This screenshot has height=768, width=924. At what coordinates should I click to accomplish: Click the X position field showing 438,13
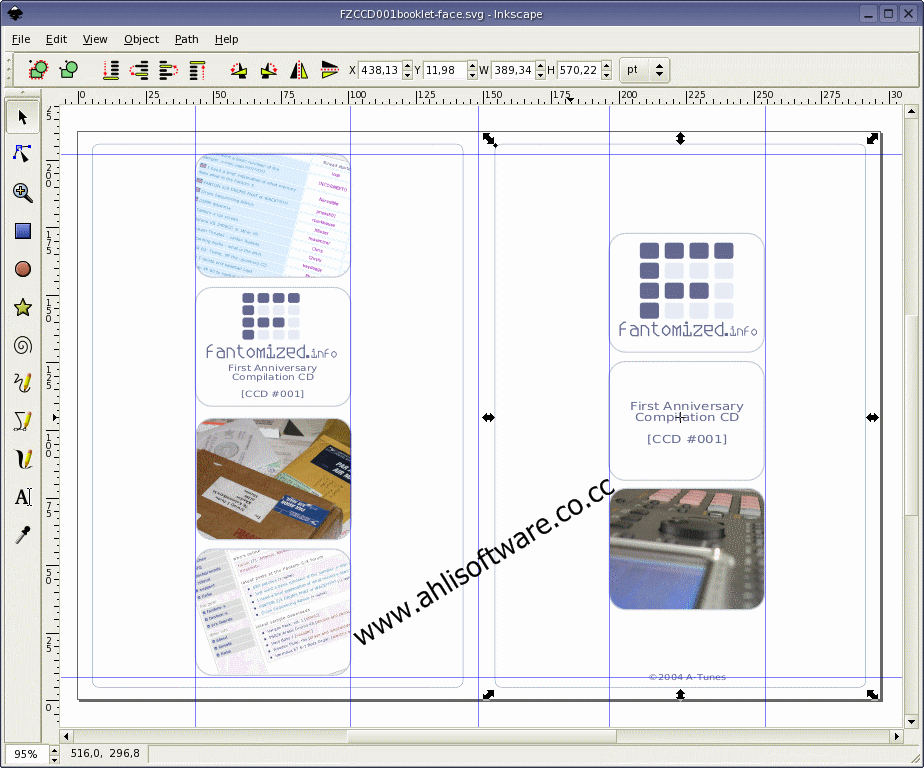tap(380, 70)
